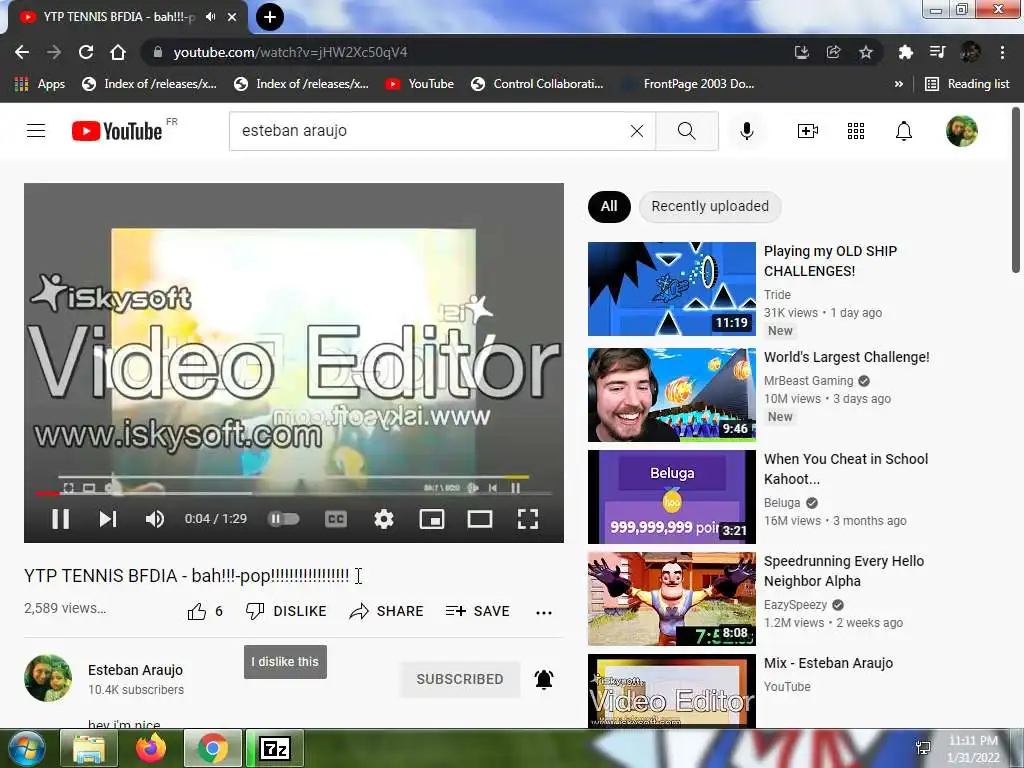This screenshot has height=768, width=1024.
Task: Install app icon in address bar
Action: (x=801, y=52)
